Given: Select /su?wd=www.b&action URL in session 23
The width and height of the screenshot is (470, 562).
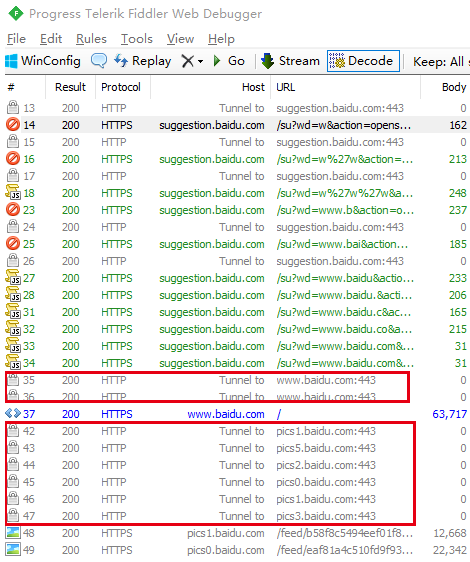Looking at the screenshot, I should (x=345, y=210).
